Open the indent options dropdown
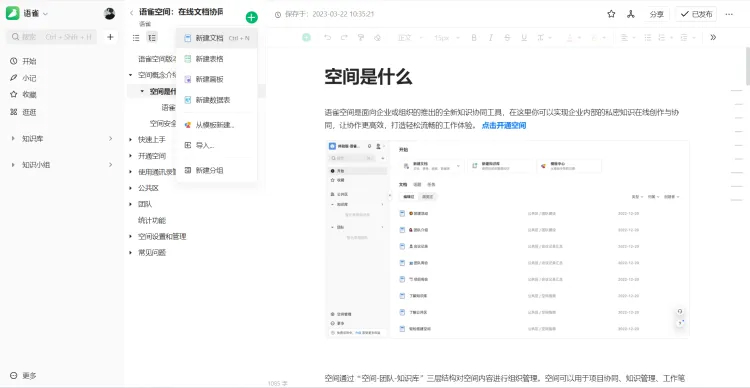Viewport: 750px width, 388px height. (687, 37)
